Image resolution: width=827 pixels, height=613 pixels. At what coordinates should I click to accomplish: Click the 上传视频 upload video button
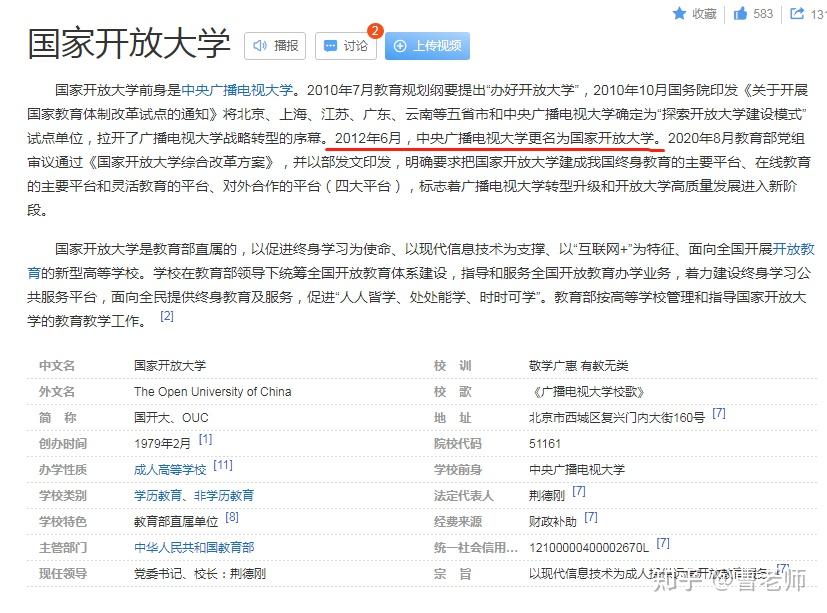click(427, 46)
